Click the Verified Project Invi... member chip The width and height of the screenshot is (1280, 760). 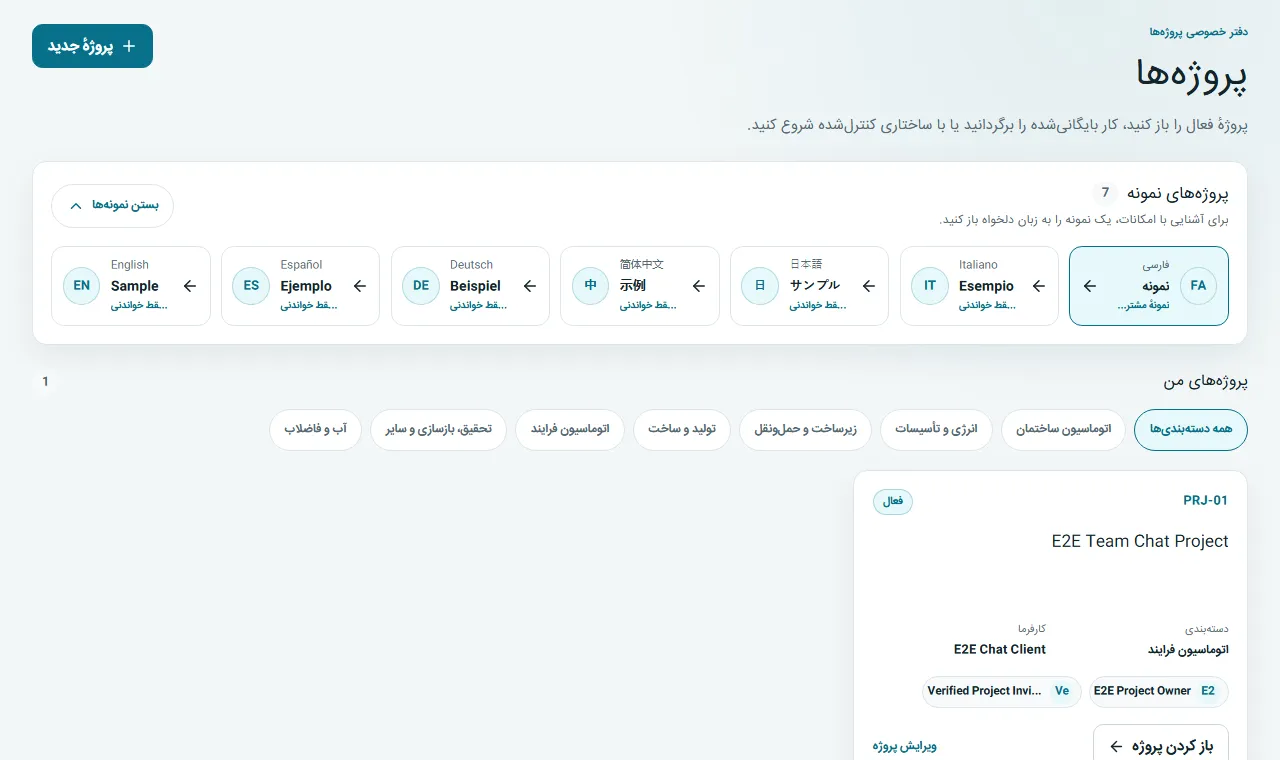click(x=1002, y=691)
